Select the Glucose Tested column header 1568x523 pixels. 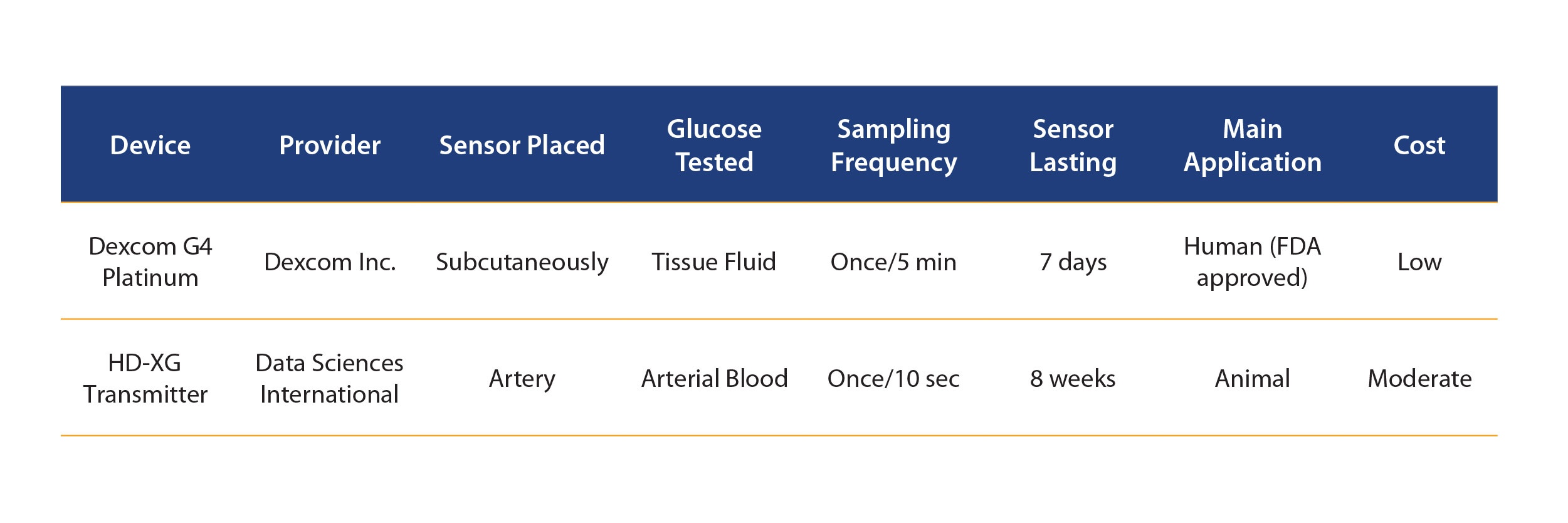[x=714, y=145]
